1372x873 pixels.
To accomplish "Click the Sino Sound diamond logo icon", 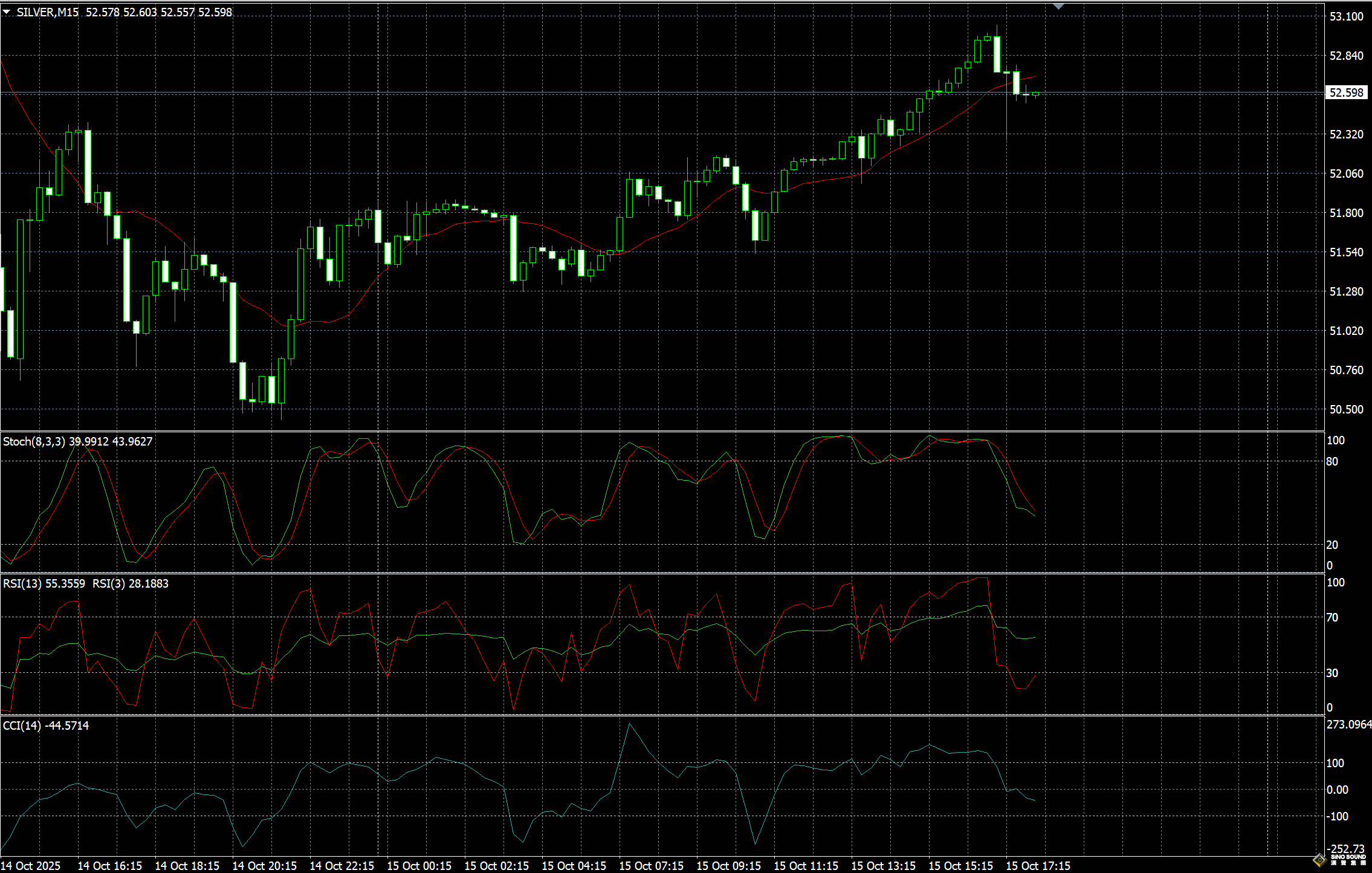I will (x=1320, y=860).
